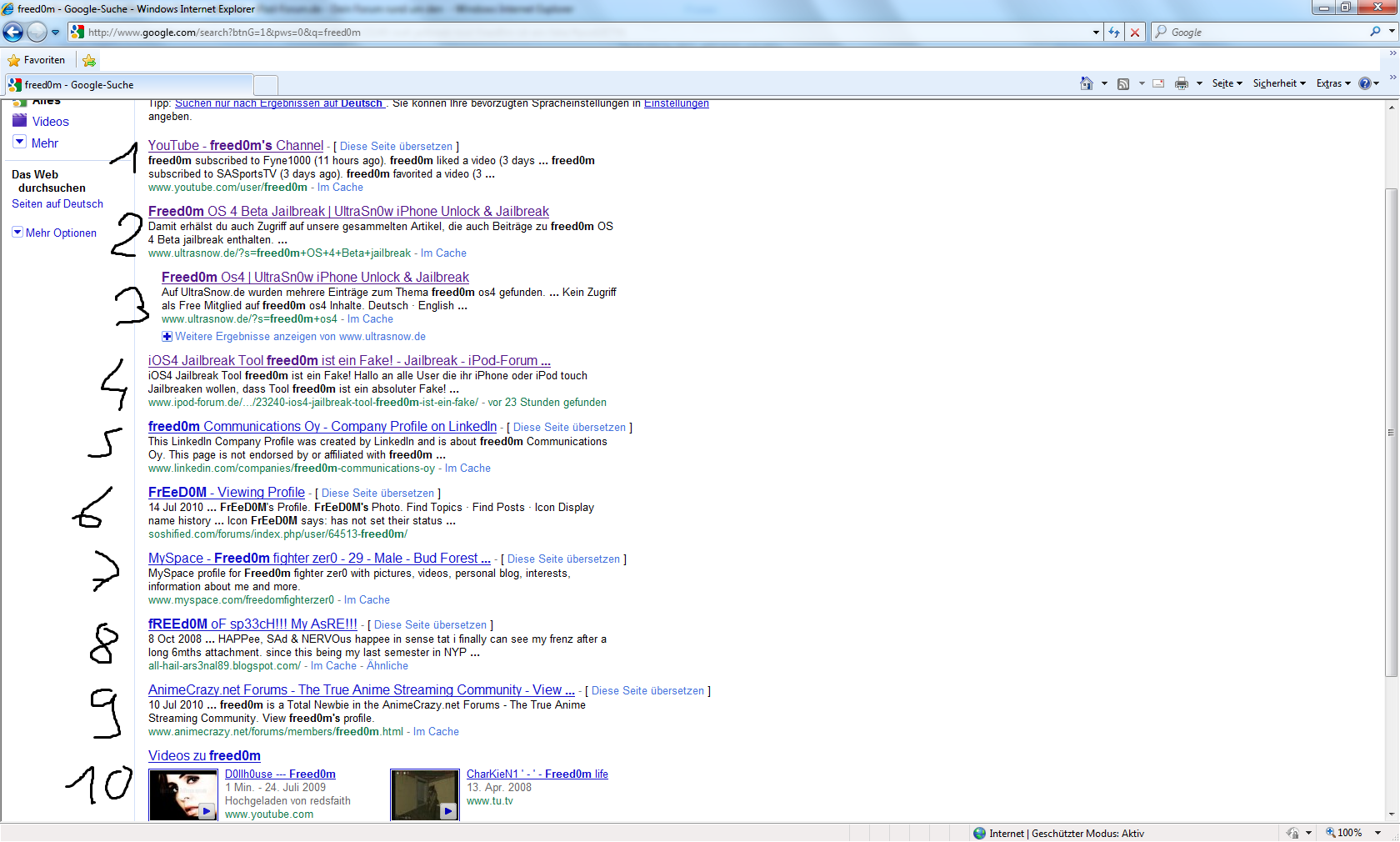Viewport: 1400px width, 842px height.
Task: Click the blue Help question mark icon
Action: [1364, 83]
